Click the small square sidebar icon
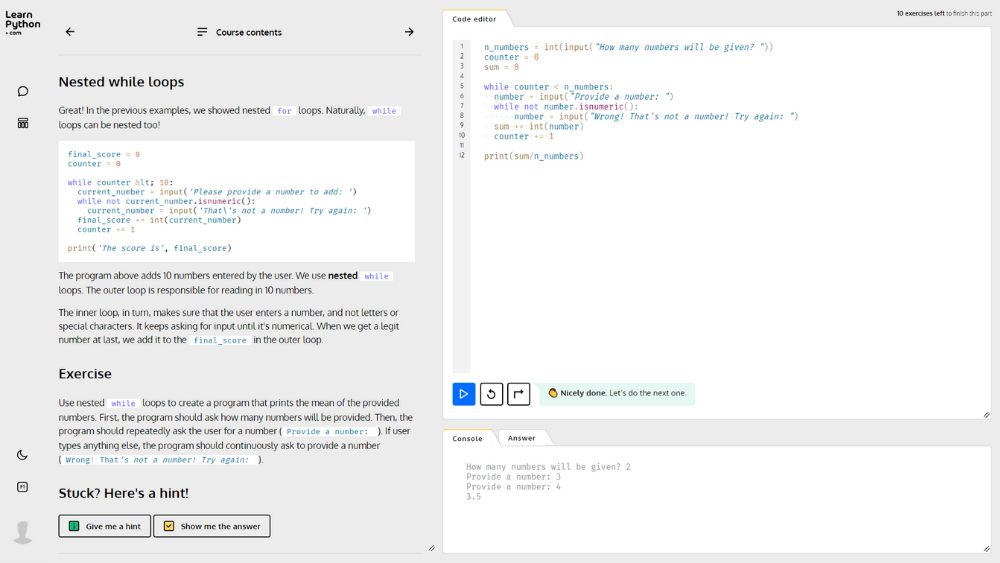Image resolution: width=1000 pixels, height=563 pixels. click(22, 487)
